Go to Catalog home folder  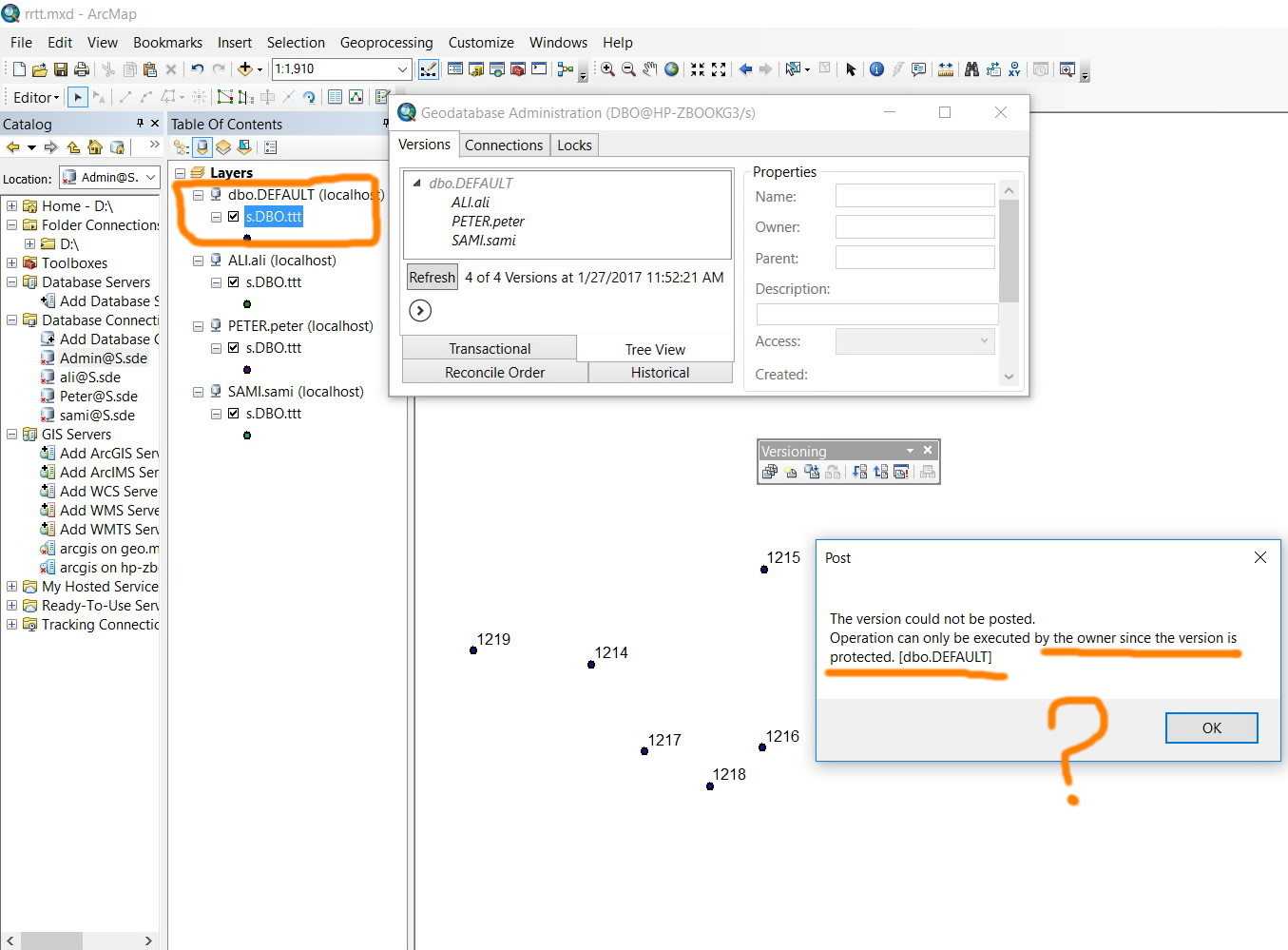(x=95, y=147)
